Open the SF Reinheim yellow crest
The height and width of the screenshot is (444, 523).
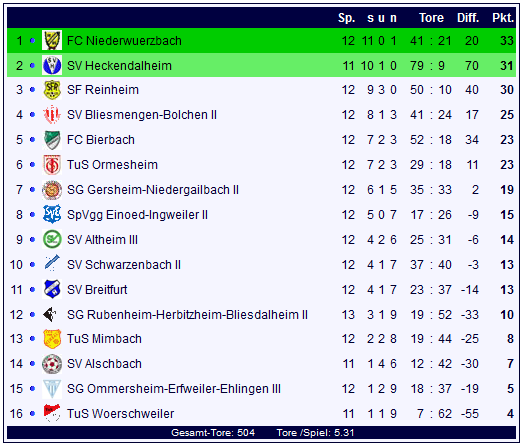pyautogui.click(x=52, y=90)
